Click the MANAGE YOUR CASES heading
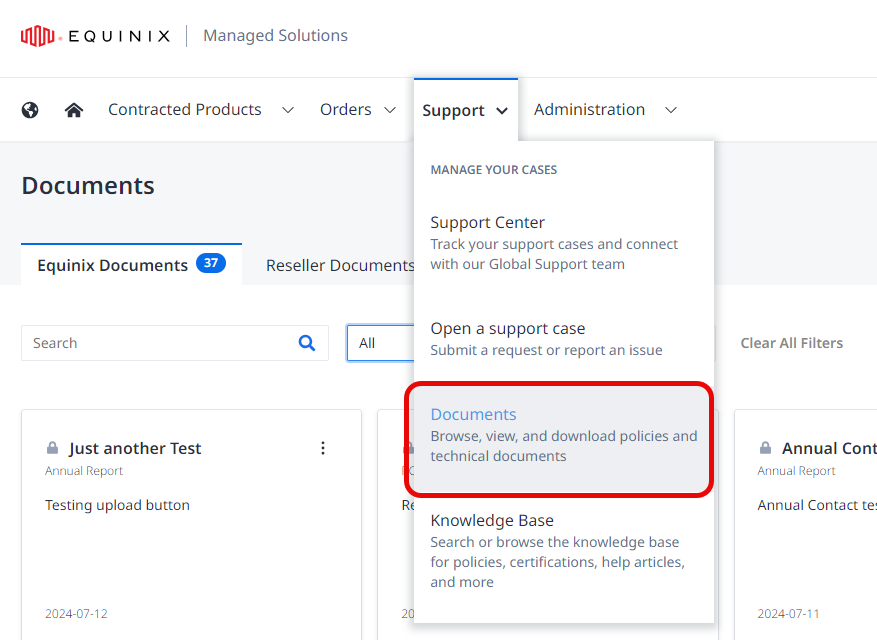Viewport: 877px width, 640px height. (494, 170)
